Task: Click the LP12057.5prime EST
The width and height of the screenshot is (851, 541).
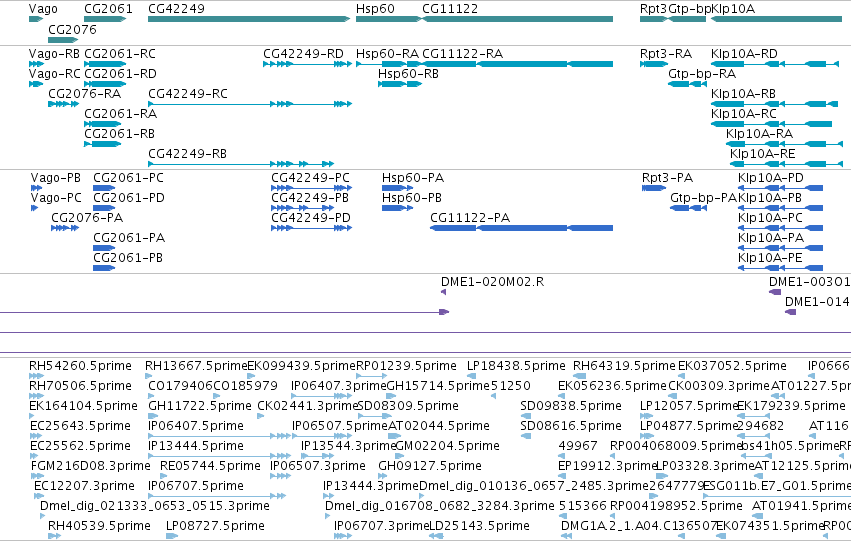Action: [644, 416]
